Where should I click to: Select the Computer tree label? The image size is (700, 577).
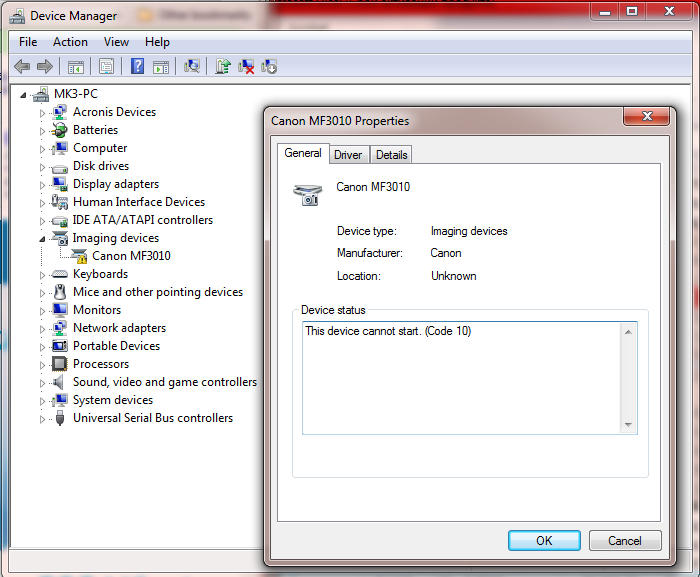tap(100, 148)
